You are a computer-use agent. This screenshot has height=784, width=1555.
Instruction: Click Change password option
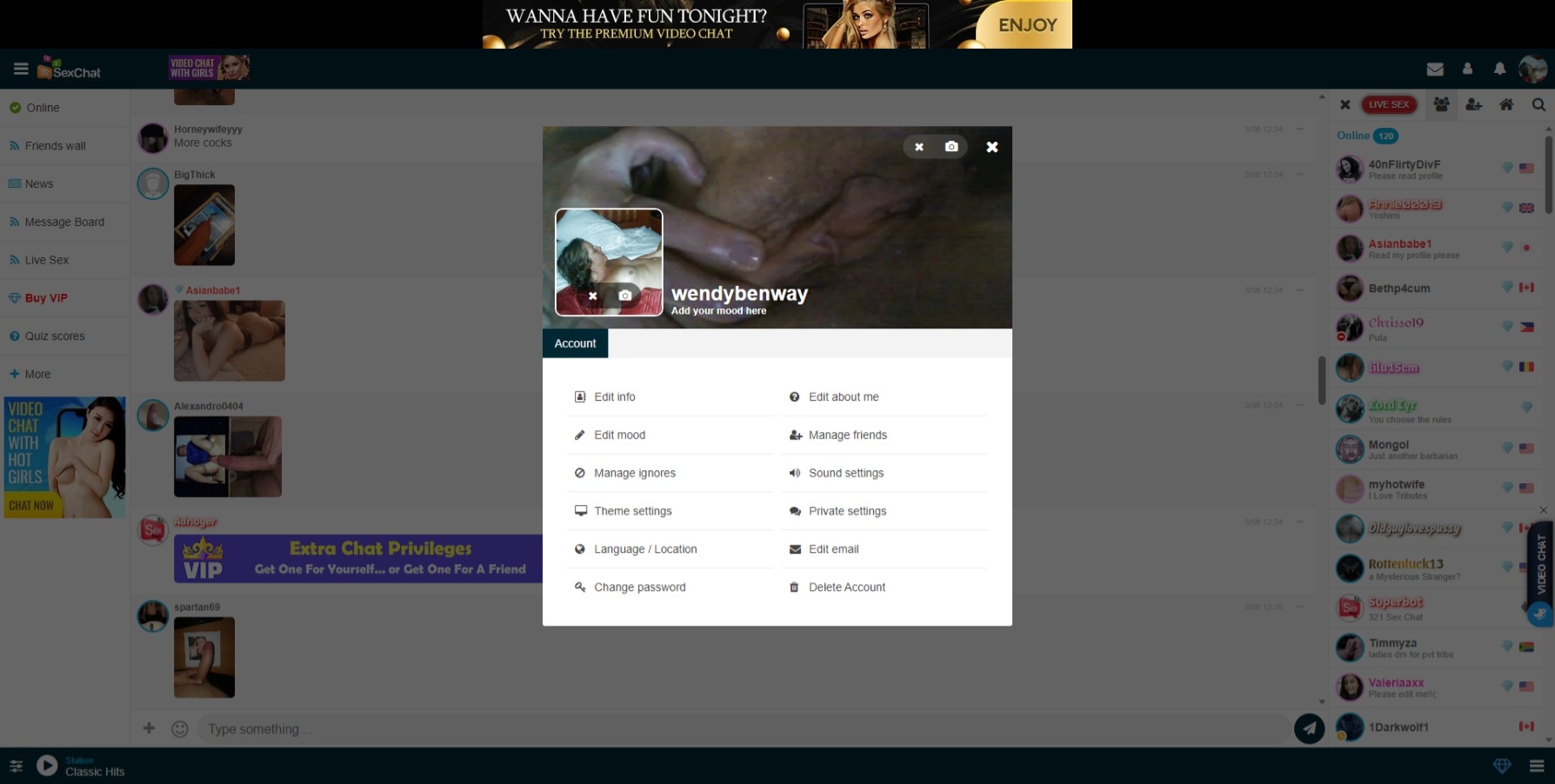[x=639, y=588]
